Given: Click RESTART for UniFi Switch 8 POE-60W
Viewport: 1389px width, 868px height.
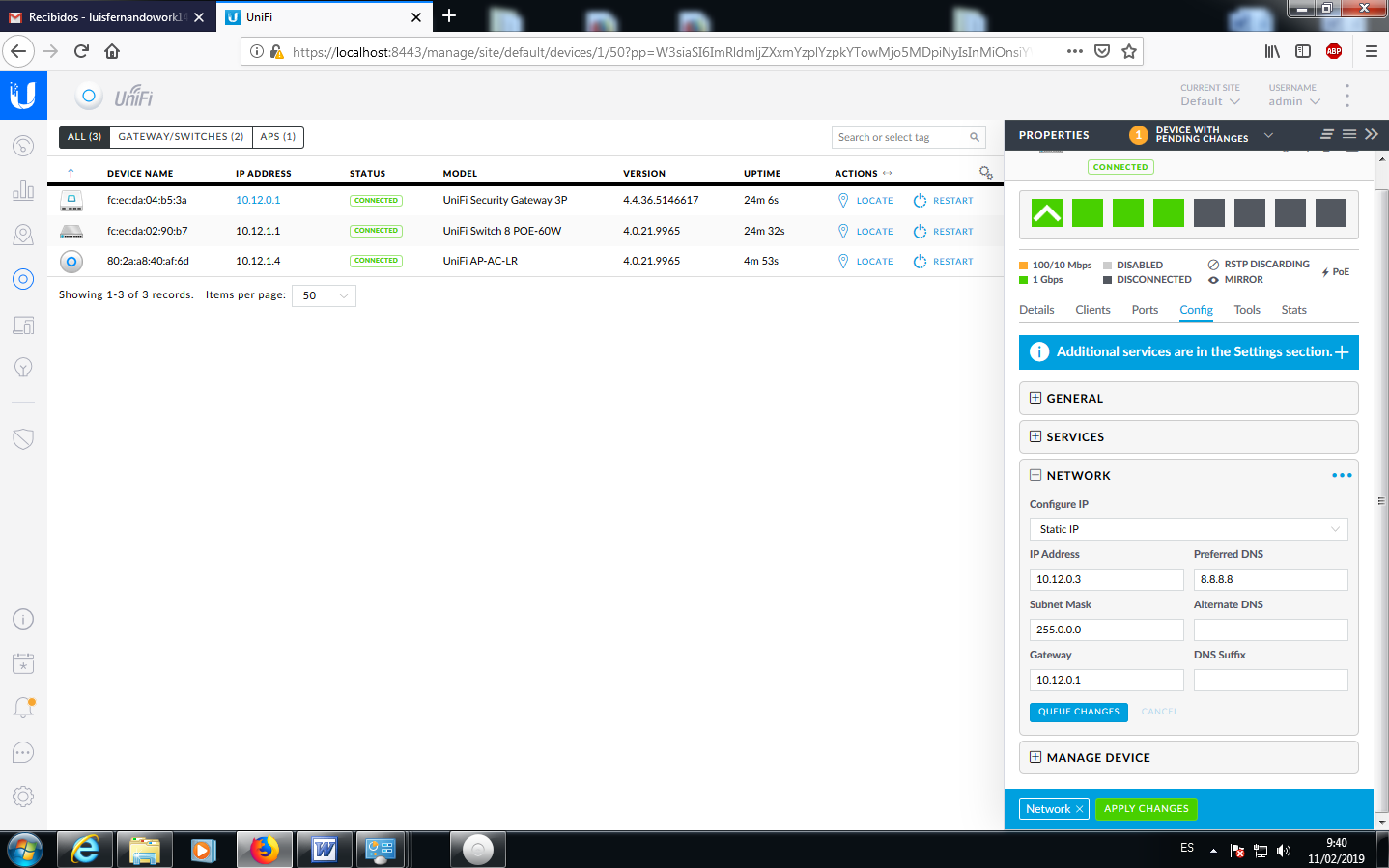Looking at the screenshot, I should (x=944, y=232).
